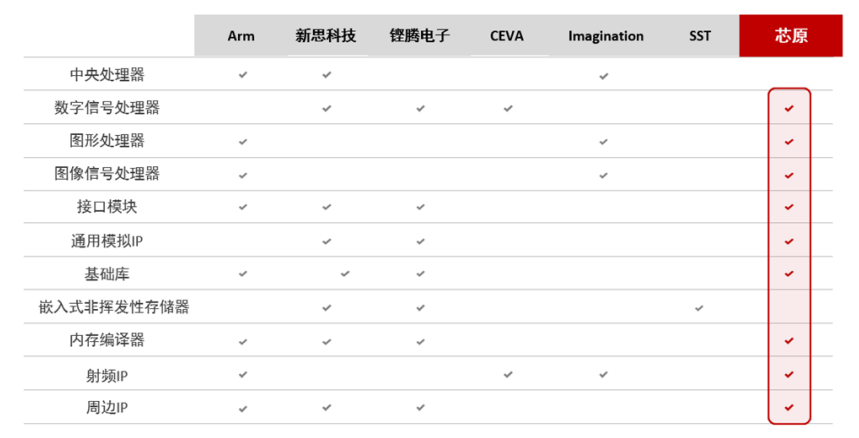Click the Imagination checkmark in 图像信号处理器 row
The image size is (859, 438).
pyautogui.click(x=604, y=175)
